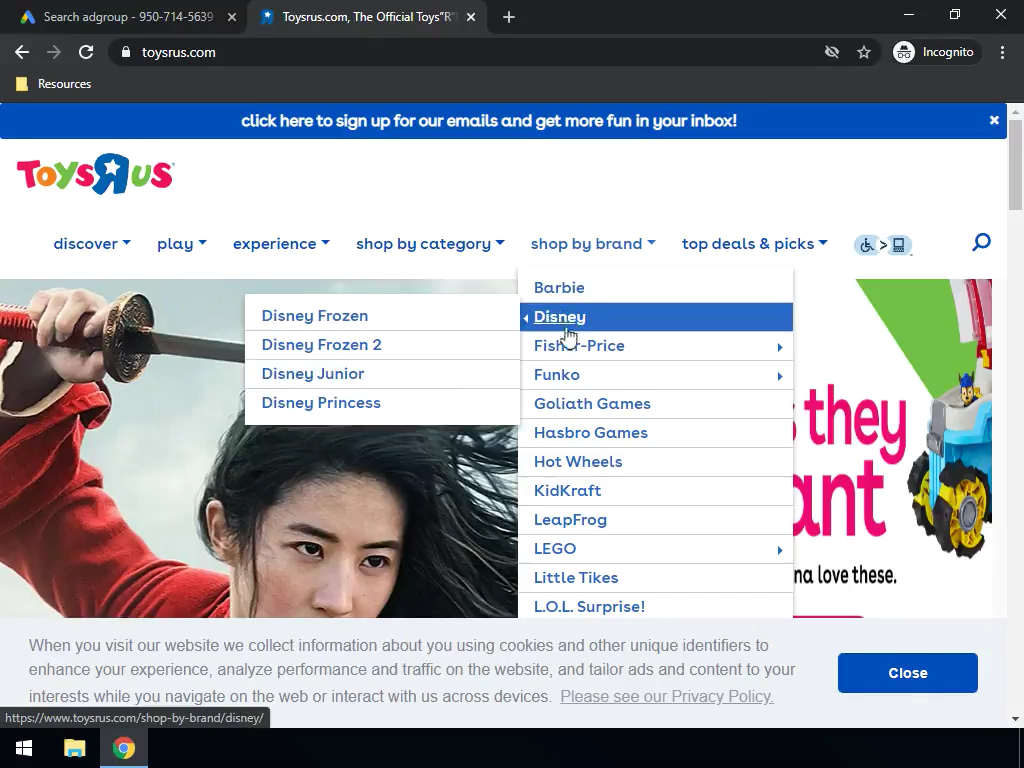Open a new browser tab
1024x768 pixels.
509,17
